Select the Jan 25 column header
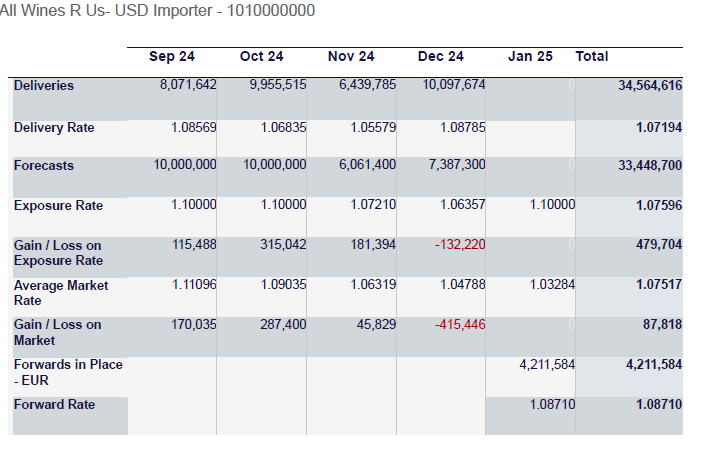Screen dimensions: 709x453 tap(530, 57)
